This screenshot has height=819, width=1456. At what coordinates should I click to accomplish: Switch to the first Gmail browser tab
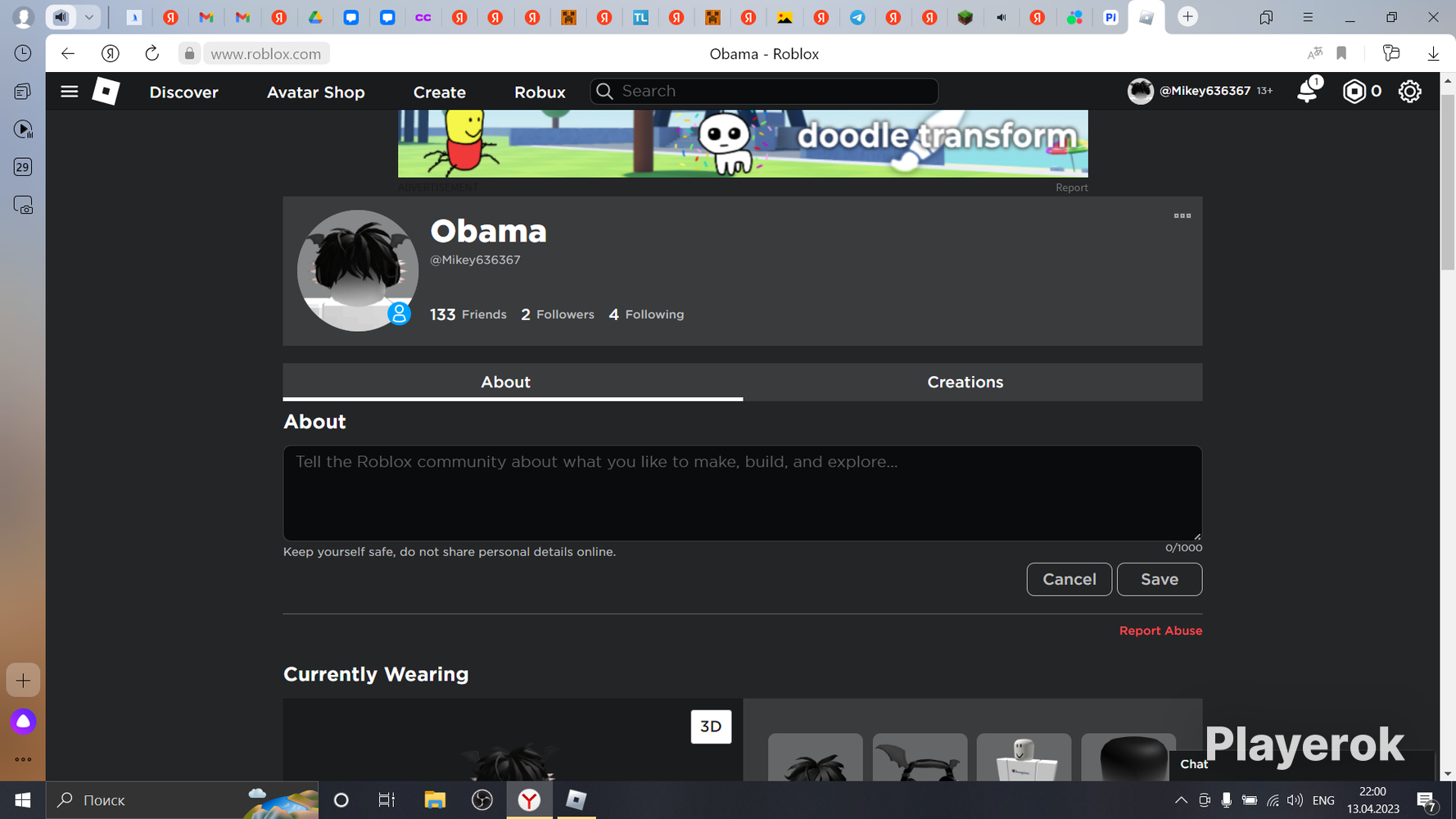click(206, 17)
